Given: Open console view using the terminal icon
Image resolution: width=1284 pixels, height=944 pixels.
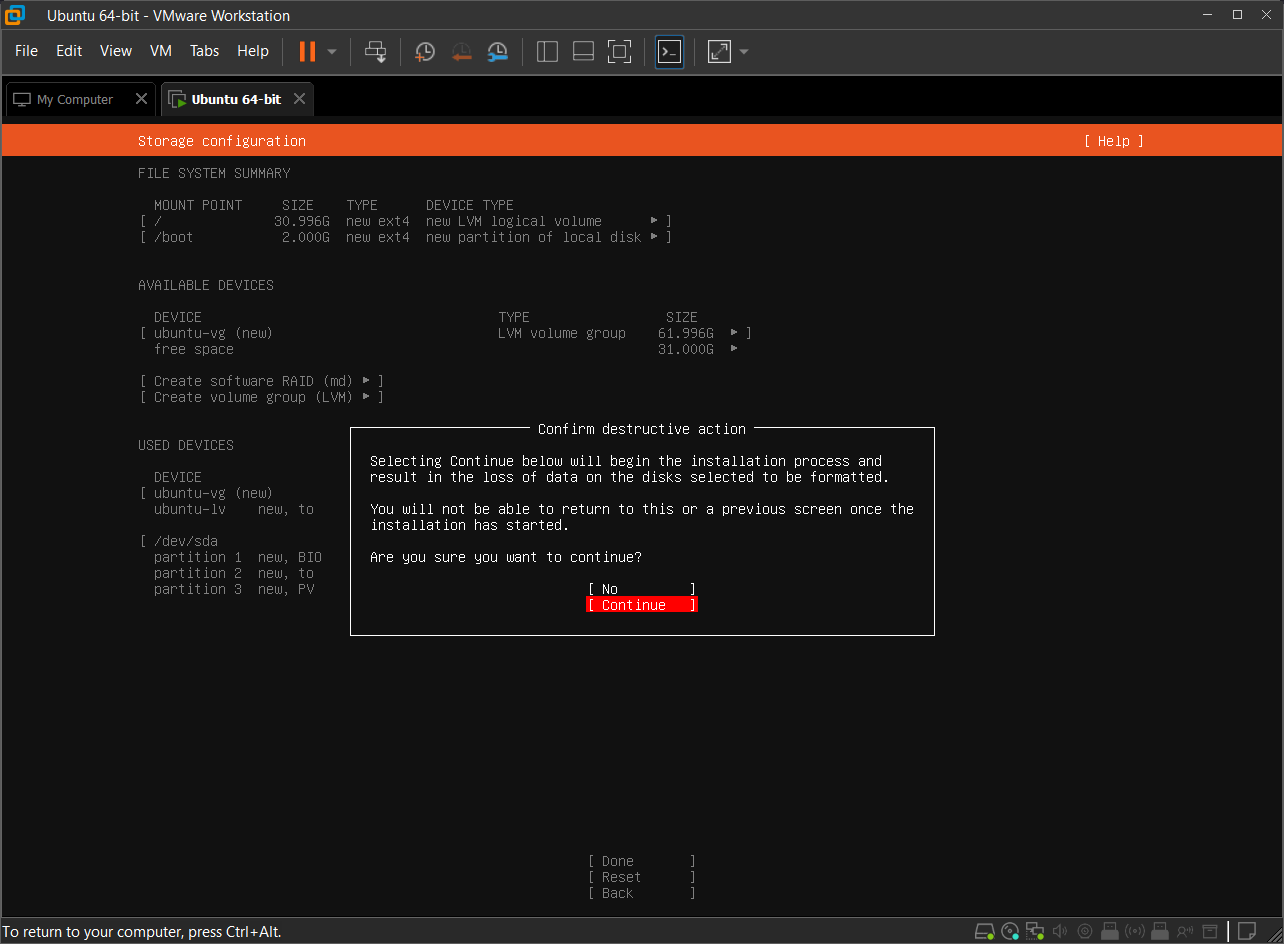Looking at the screenshot, I should tap(669, 51).
